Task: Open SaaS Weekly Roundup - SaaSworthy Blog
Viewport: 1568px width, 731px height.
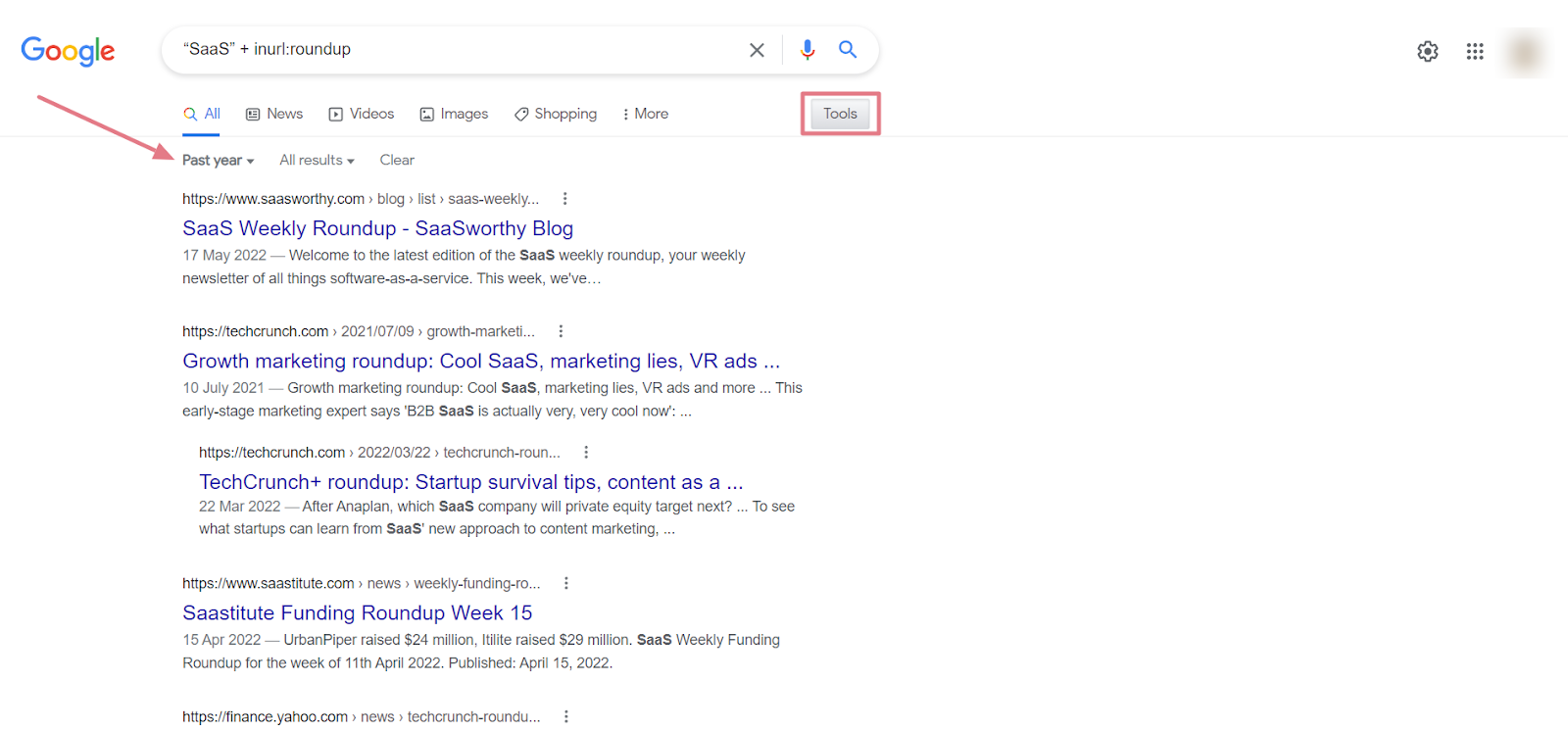Action: coord(377,228)
